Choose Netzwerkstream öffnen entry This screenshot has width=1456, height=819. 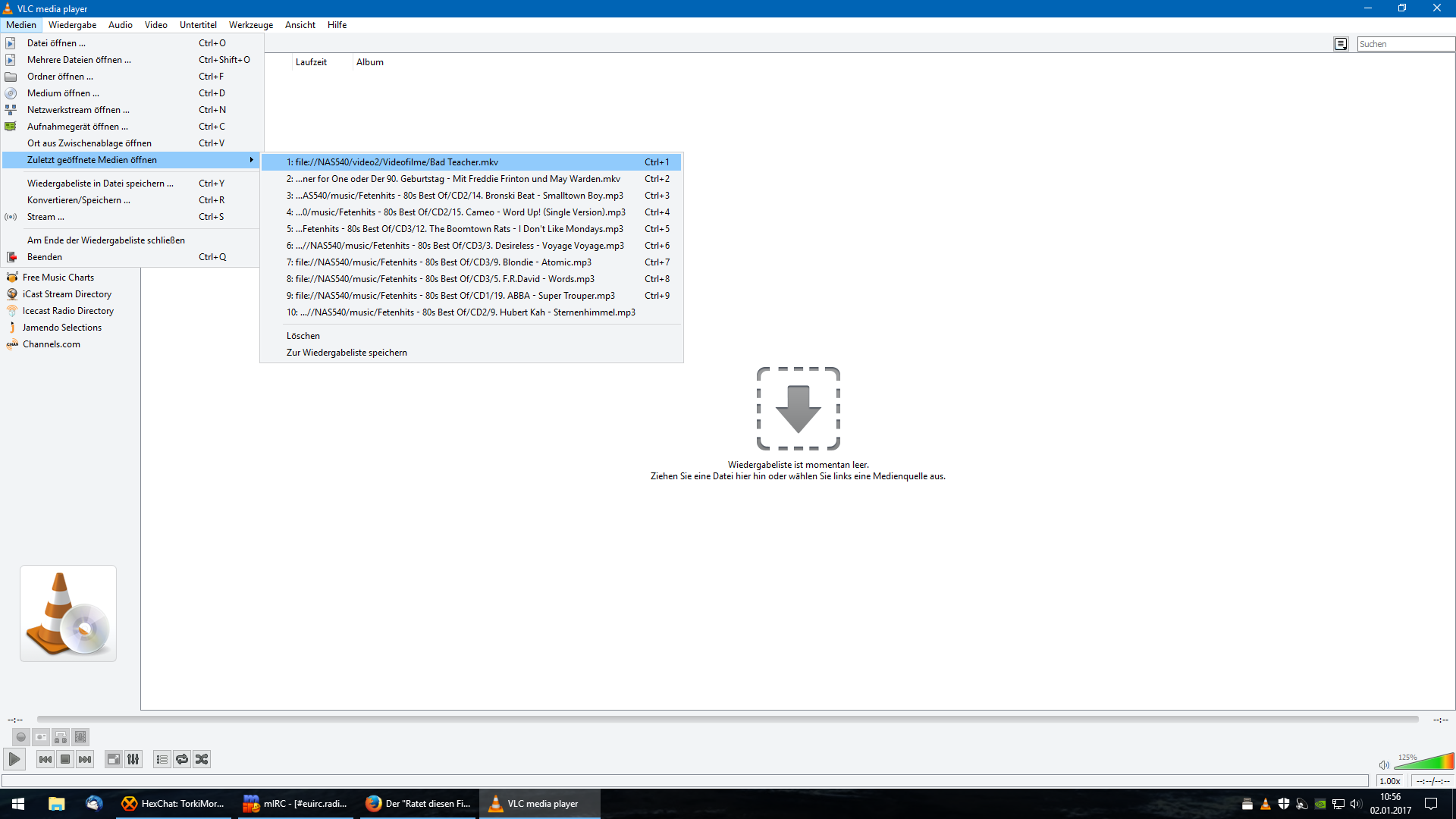[132, 110]
